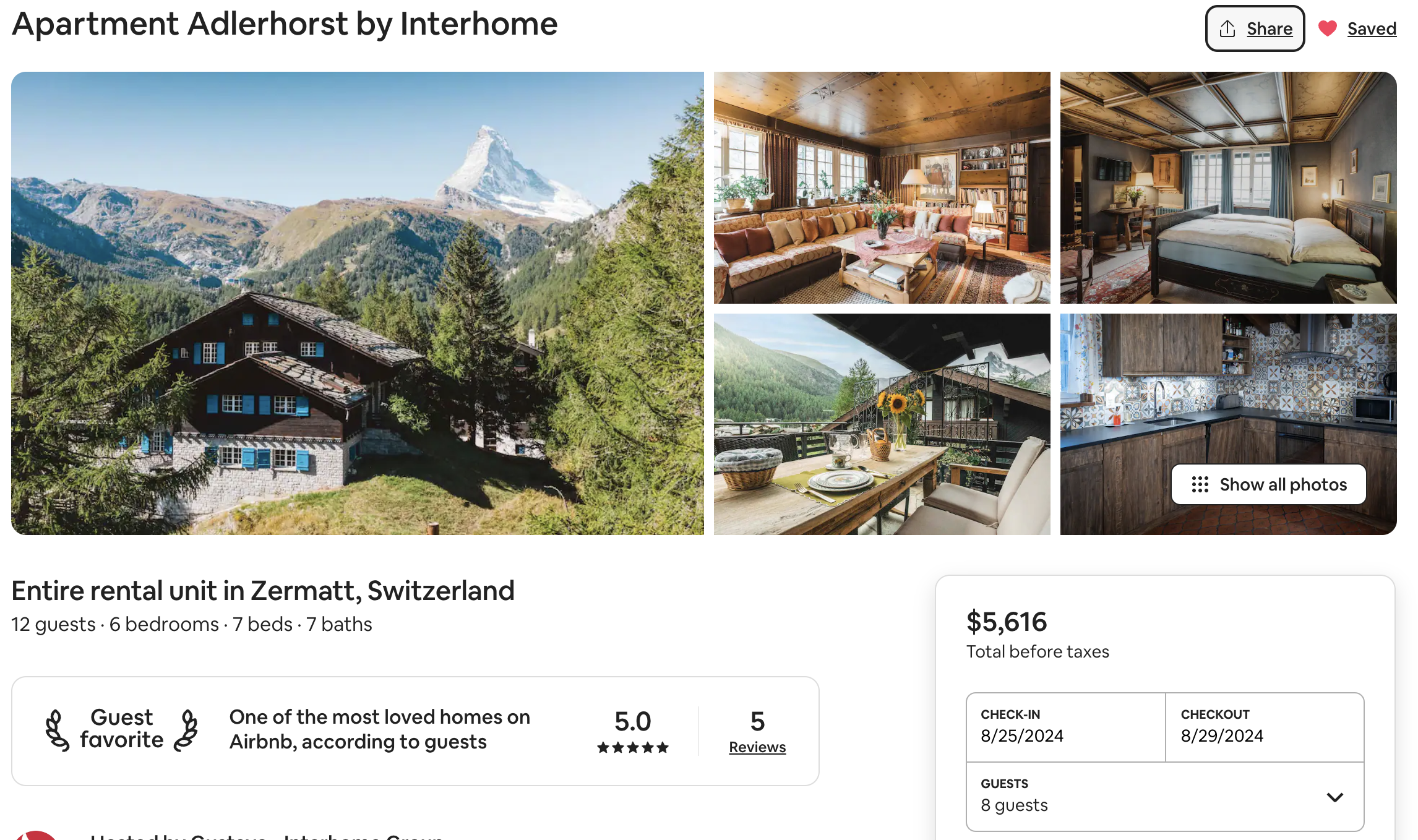Click the right laurel Guest favorite icon

coord(186,731)
